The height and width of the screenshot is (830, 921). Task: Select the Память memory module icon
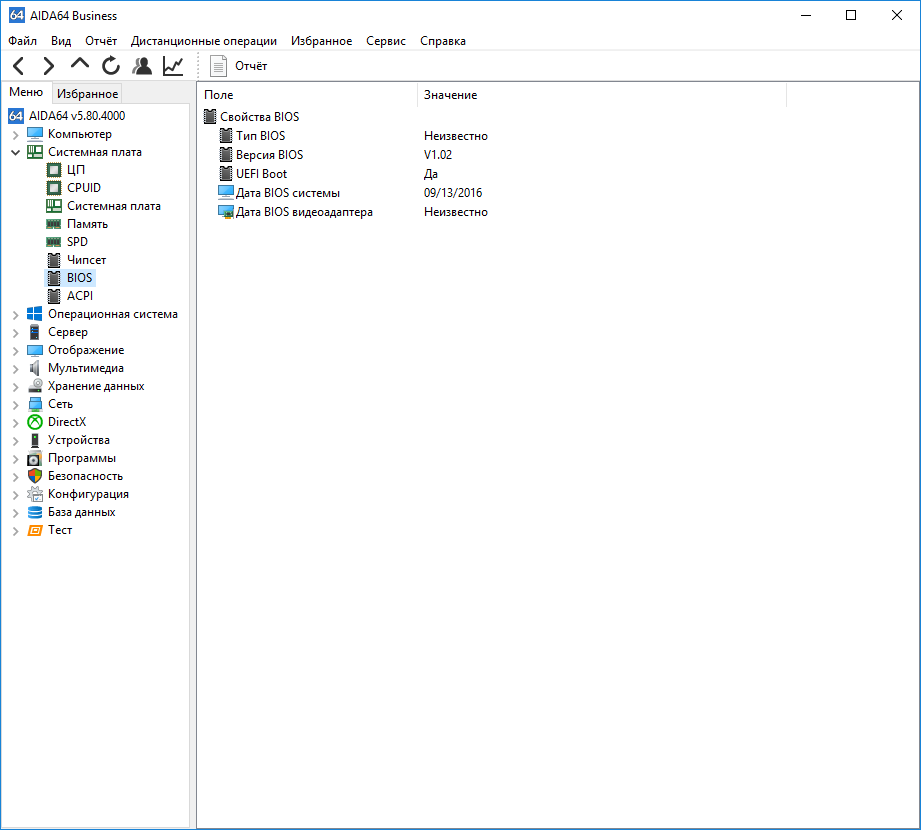pos(53,224)
